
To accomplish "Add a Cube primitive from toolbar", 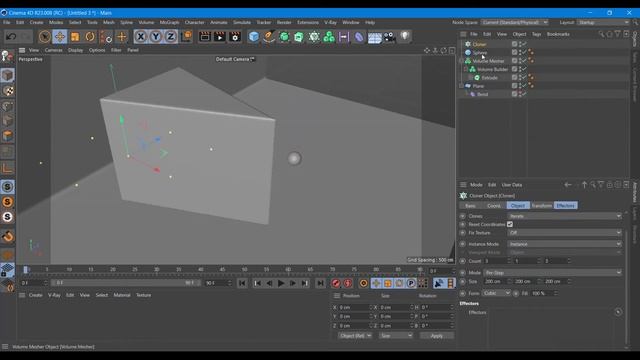I will click(253, 37).
